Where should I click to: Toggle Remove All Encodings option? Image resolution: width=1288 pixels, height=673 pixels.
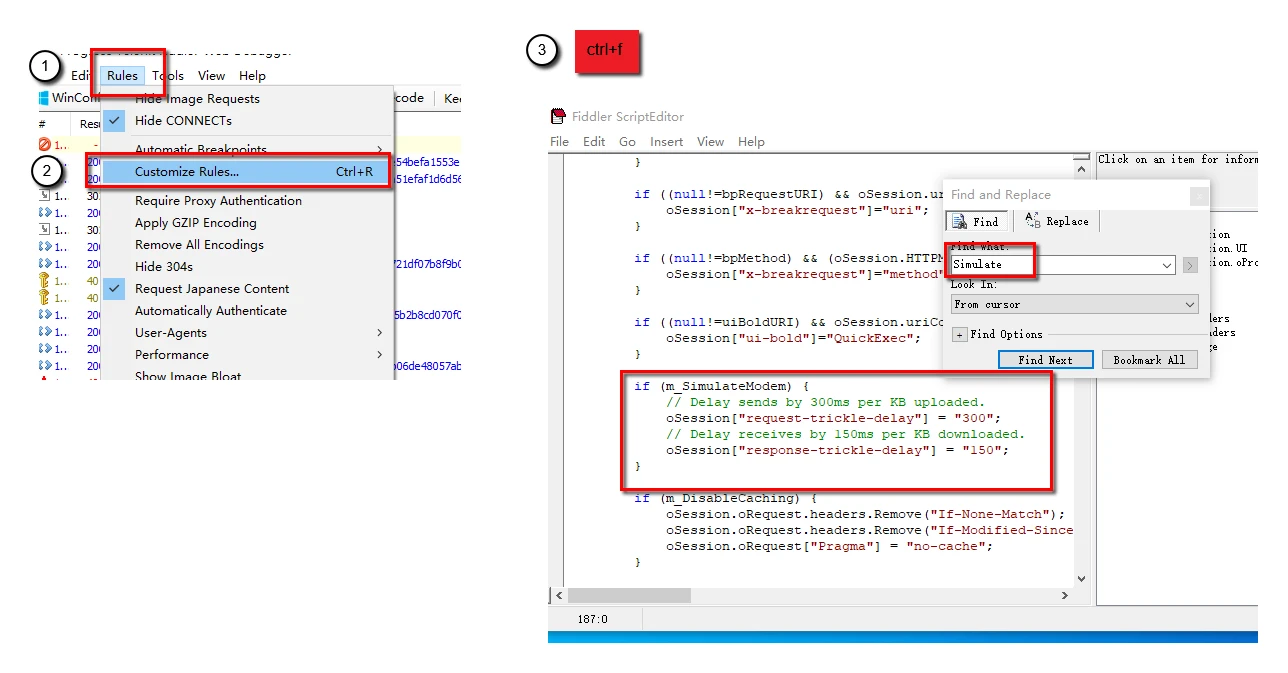(x=199, y=245)
